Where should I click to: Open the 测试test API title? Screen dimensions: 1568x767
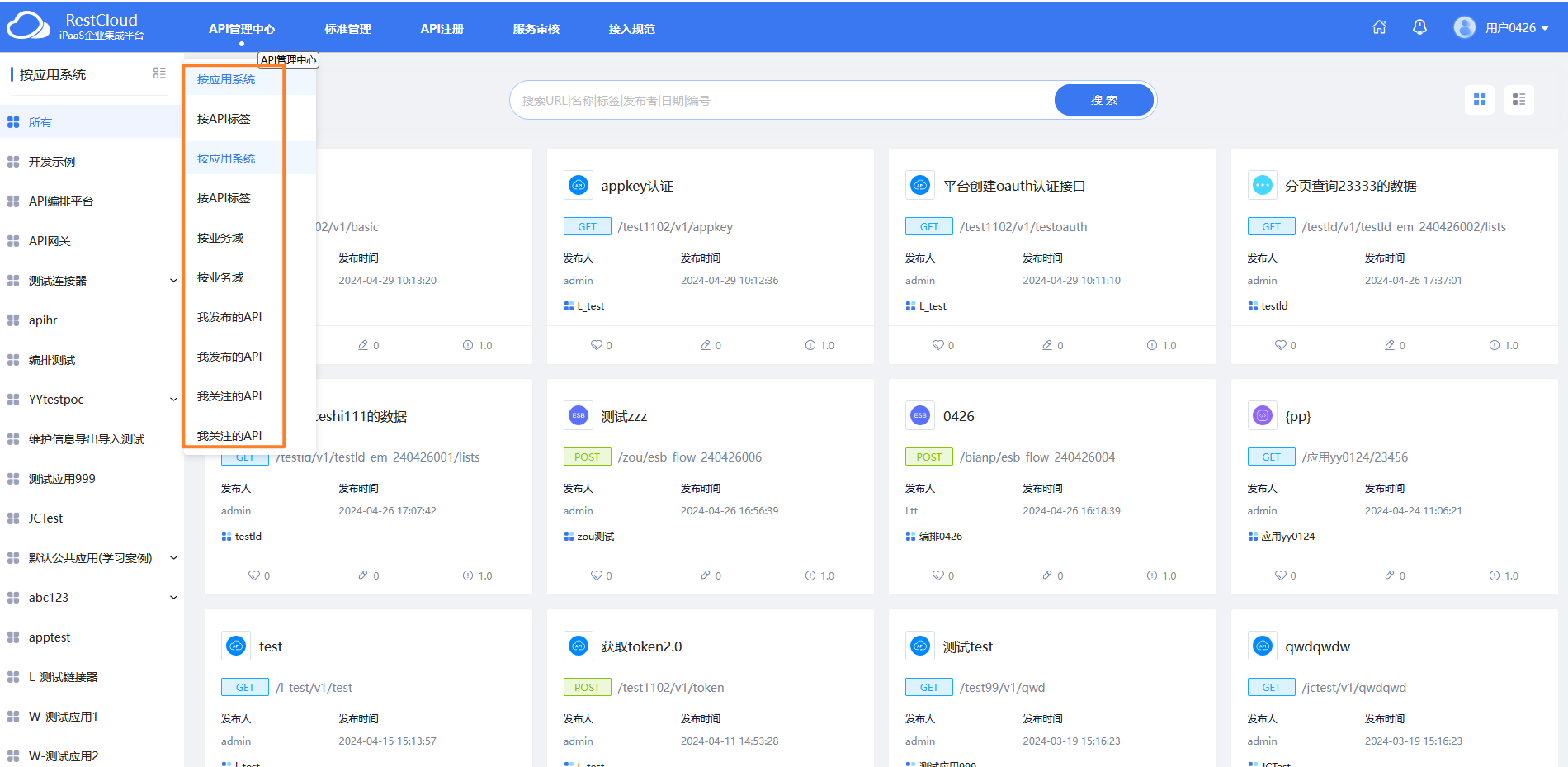click(968, 646)
